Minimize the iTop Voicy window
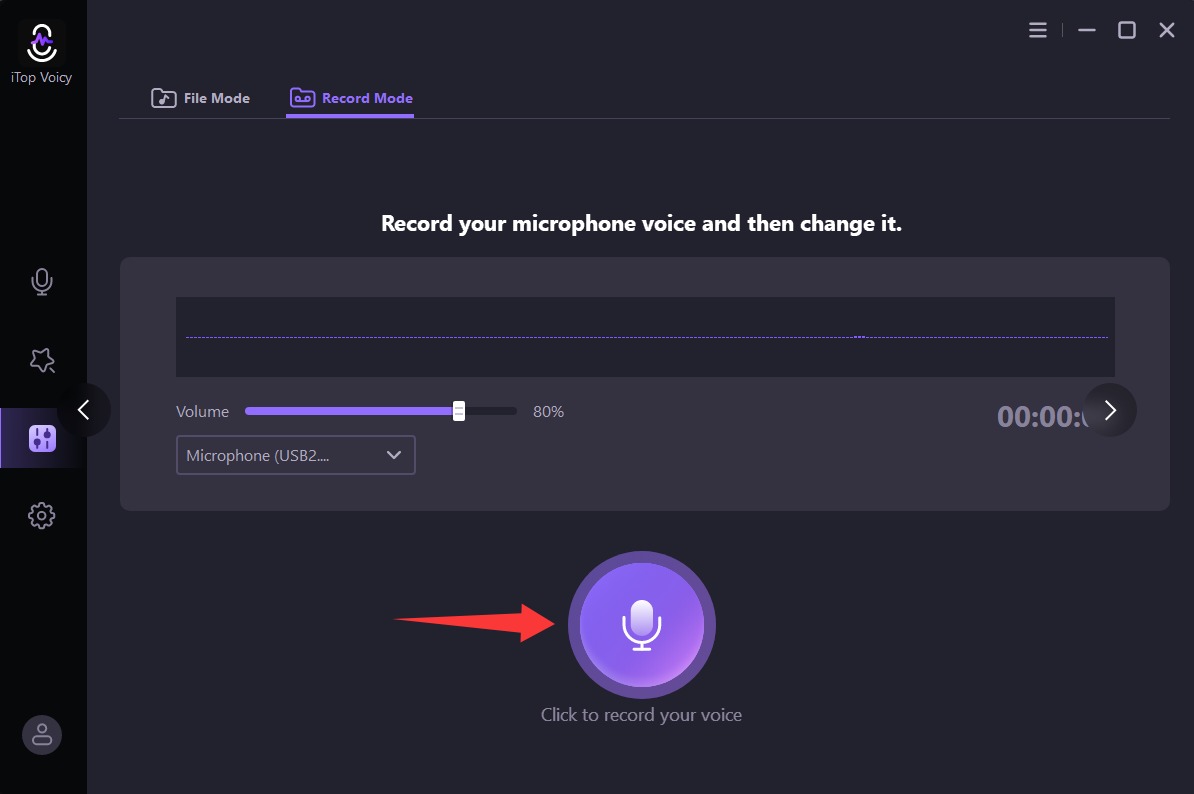This screenshot has height=794, width=1194. pos(1086,30)
